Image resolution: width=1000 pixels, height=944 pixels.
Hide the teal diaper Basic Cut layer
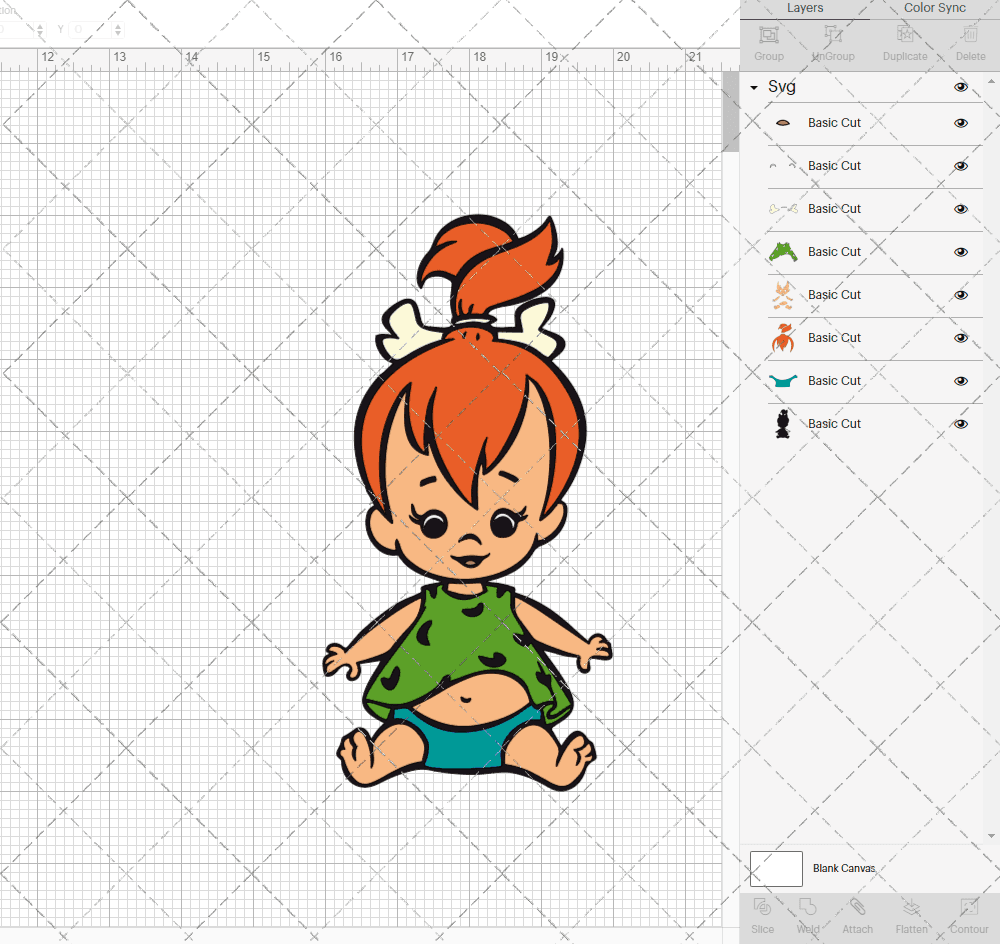coord(960,381)
